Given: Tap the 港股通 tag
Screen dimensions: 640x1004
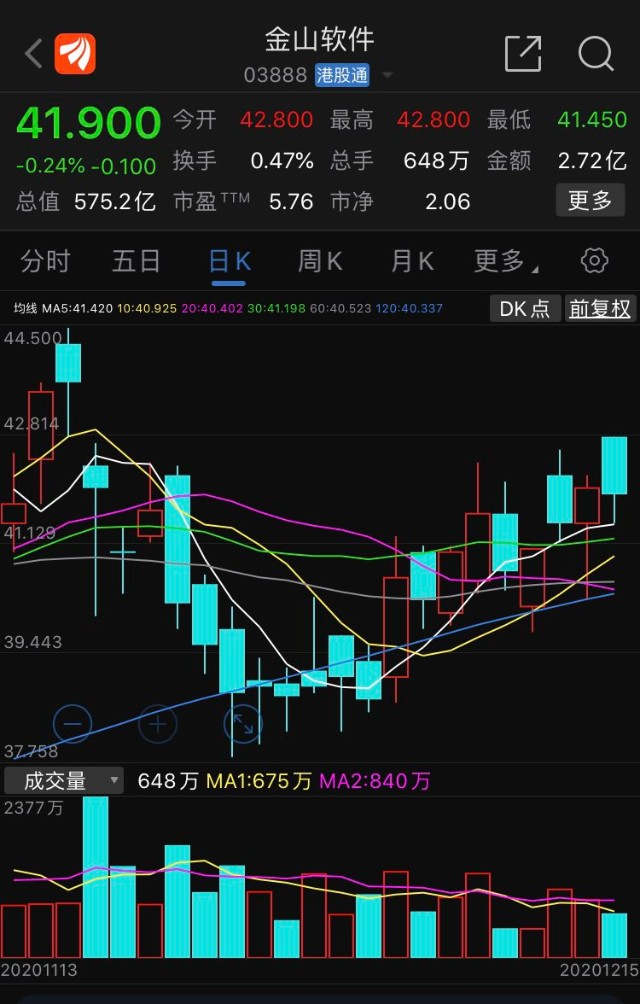Looking at the screenshot, I should coord(342,76).
